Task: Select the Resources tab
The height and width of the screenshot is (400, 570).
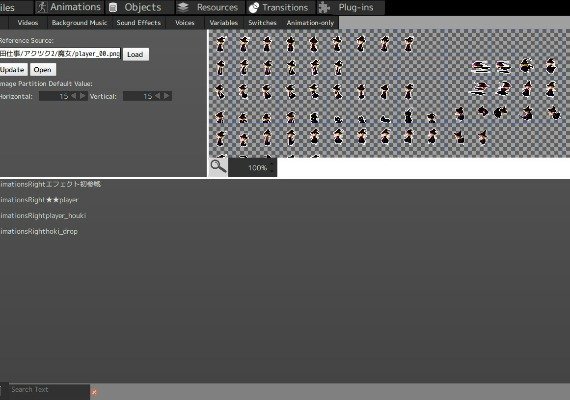Action: [x=210, y=7]
